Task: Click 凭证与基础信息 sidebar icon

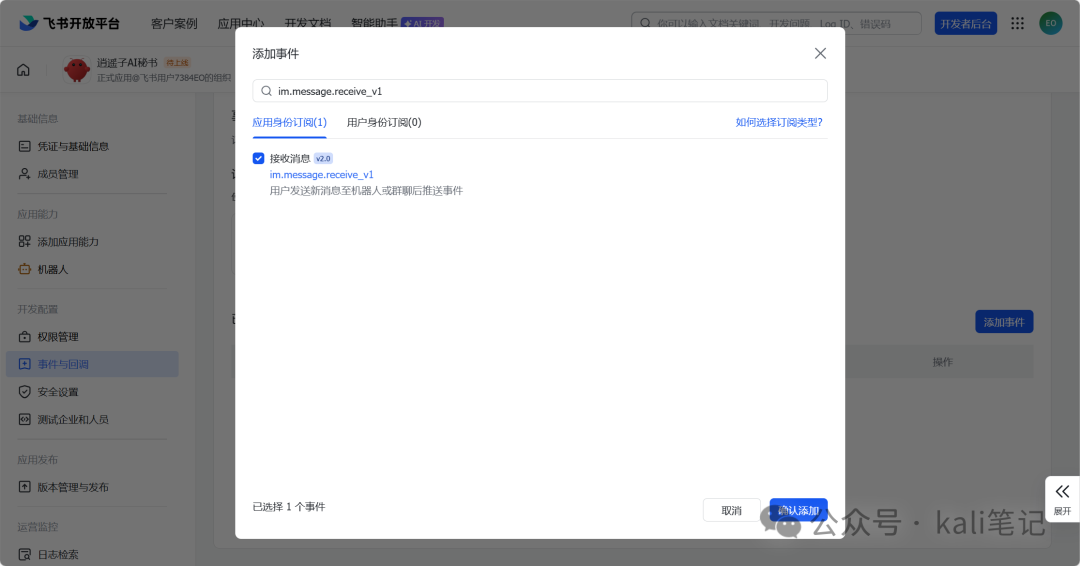Action: (25, 146)
